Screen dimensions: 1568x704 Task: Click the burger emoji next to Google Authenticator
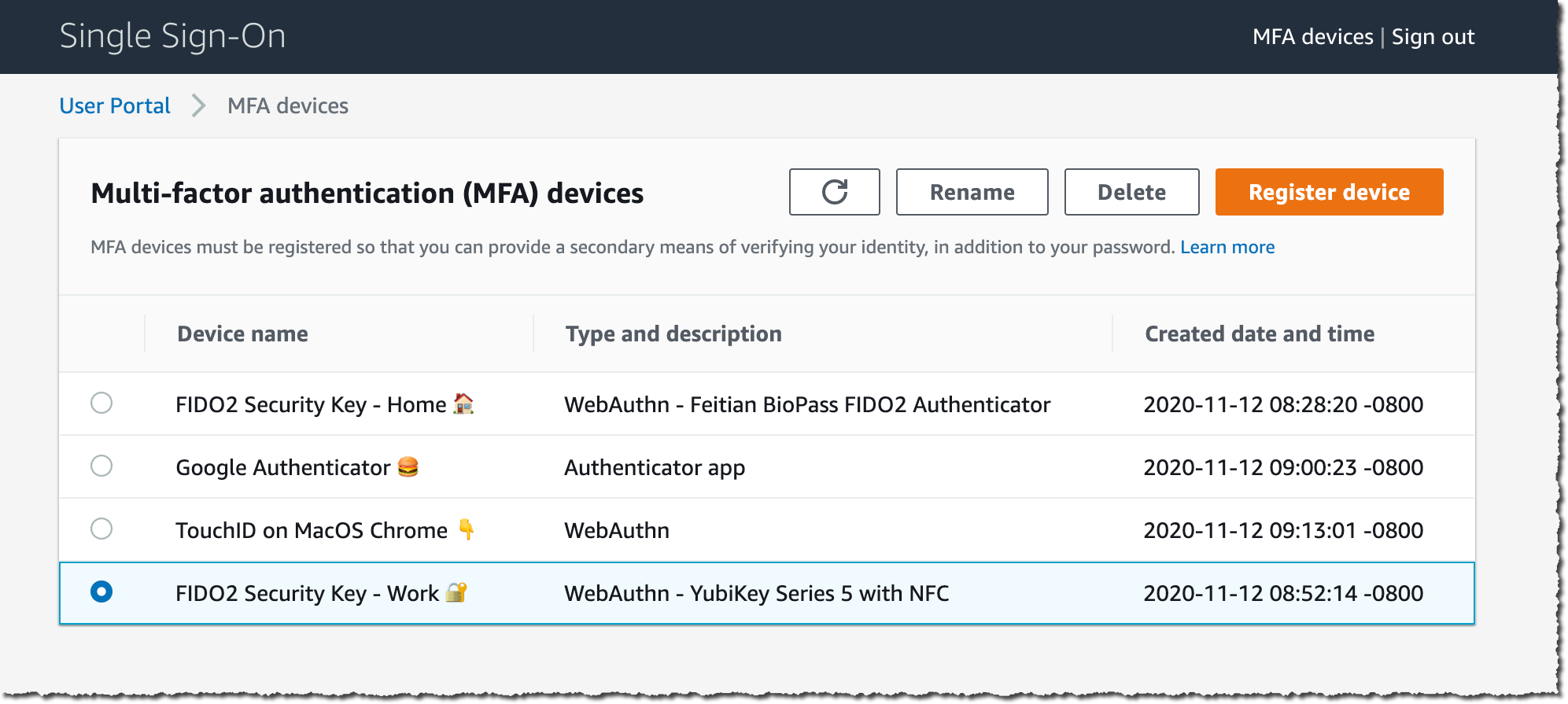[408, 466]
